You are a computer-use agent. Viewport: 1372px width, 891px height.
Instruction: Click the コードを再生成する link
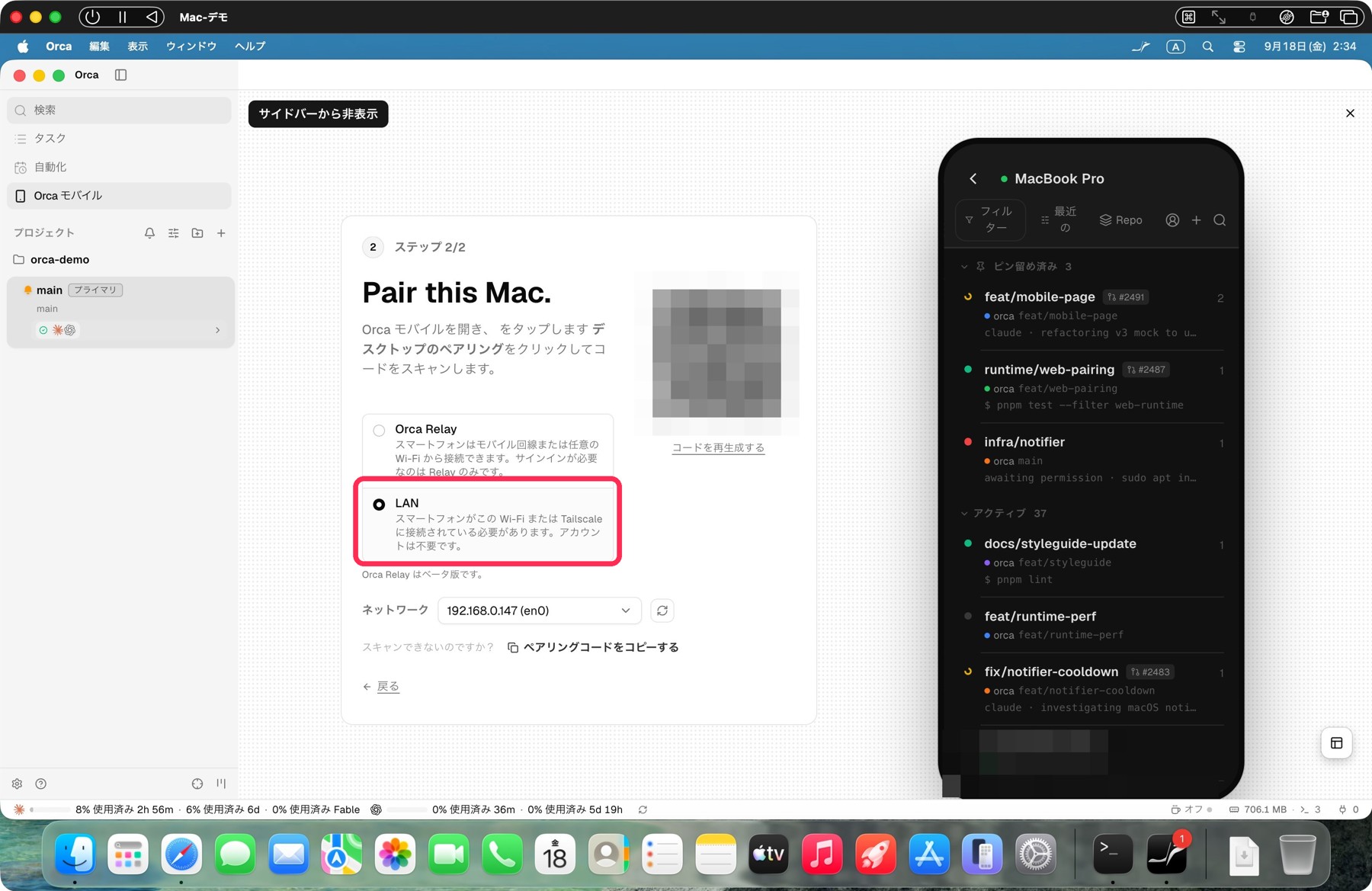click(x=718, y=447)
